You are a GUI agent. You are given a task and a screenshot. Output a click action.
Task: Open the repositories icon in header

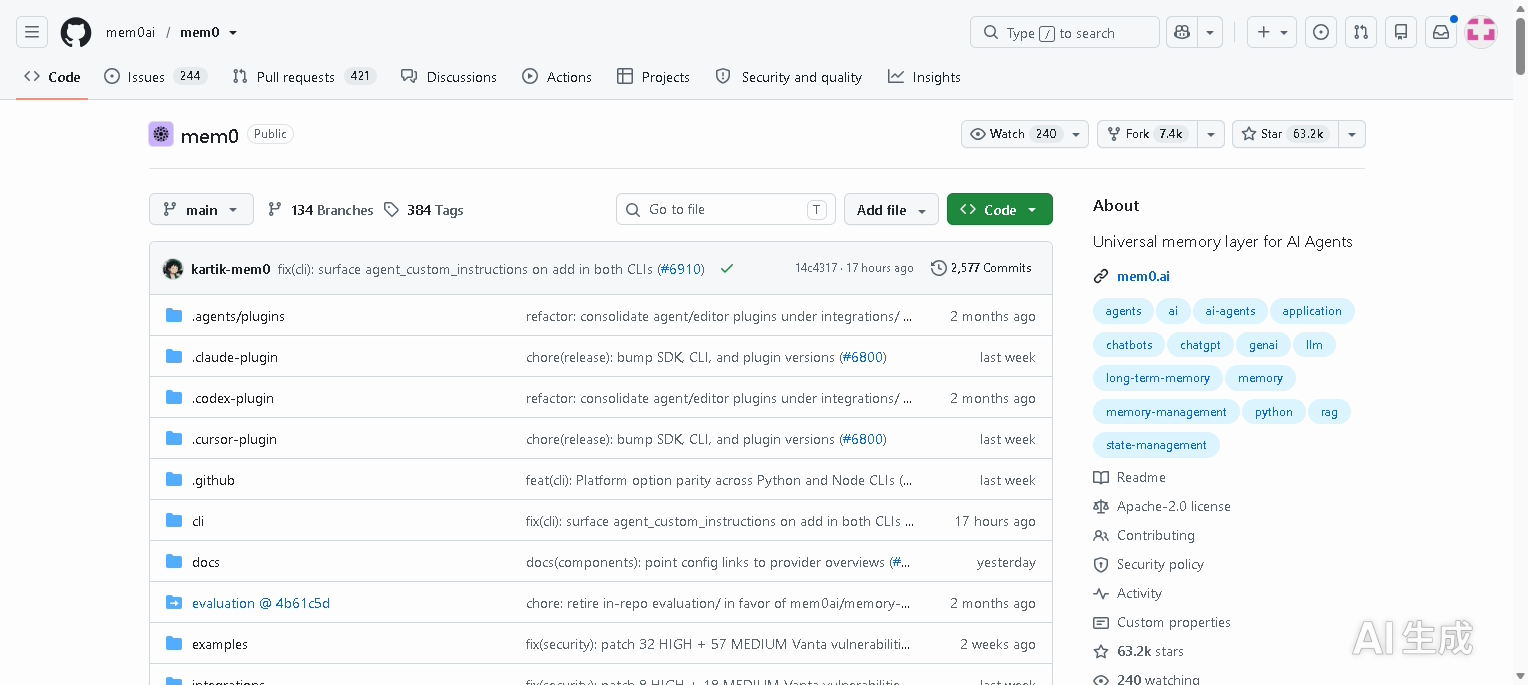(1401, 33)
